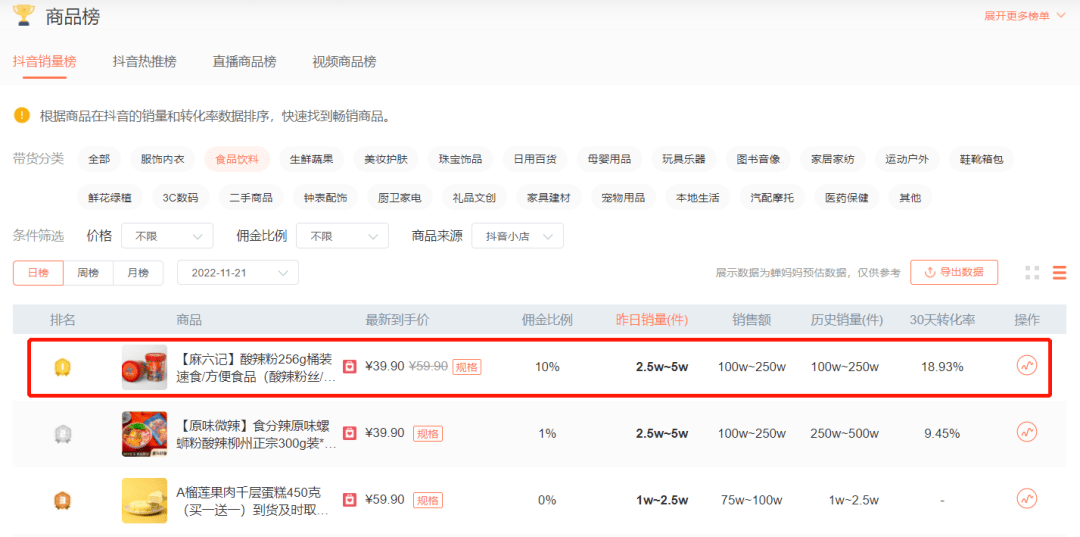The image size is (1080, 537).
Task: Click 规格 tag in 螺蛳粉 row
Action: click(428, 434)
